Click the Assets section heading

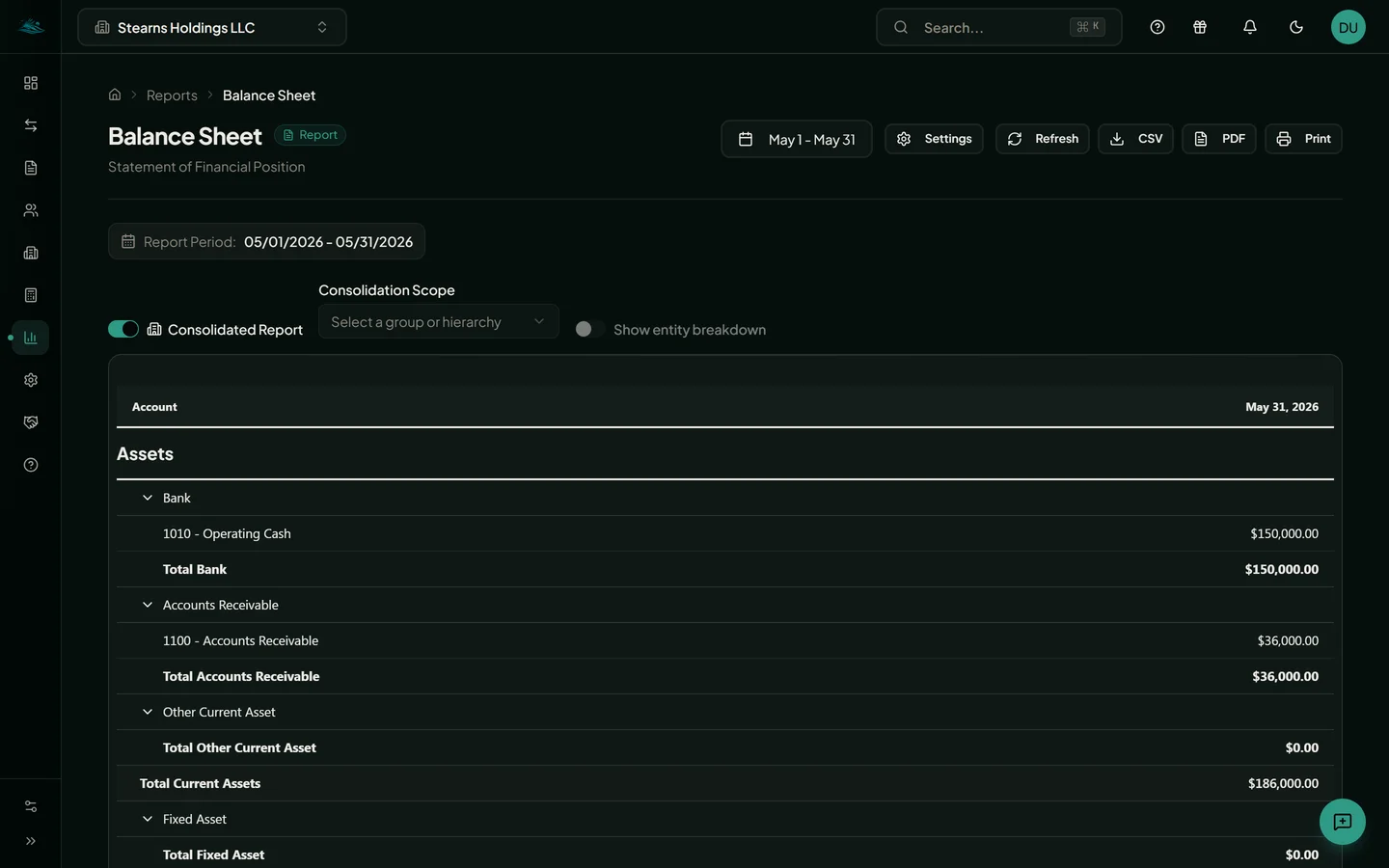pos(145,454)
